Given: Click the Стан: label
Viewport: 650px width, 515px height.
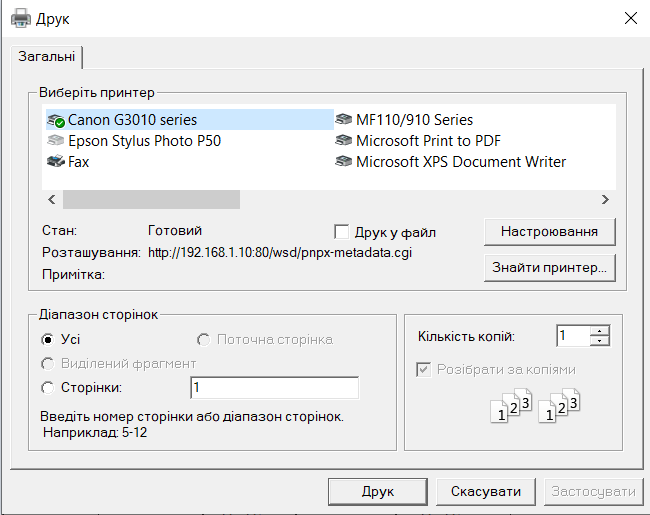Looking at the screenshot, I should (59, 230).
